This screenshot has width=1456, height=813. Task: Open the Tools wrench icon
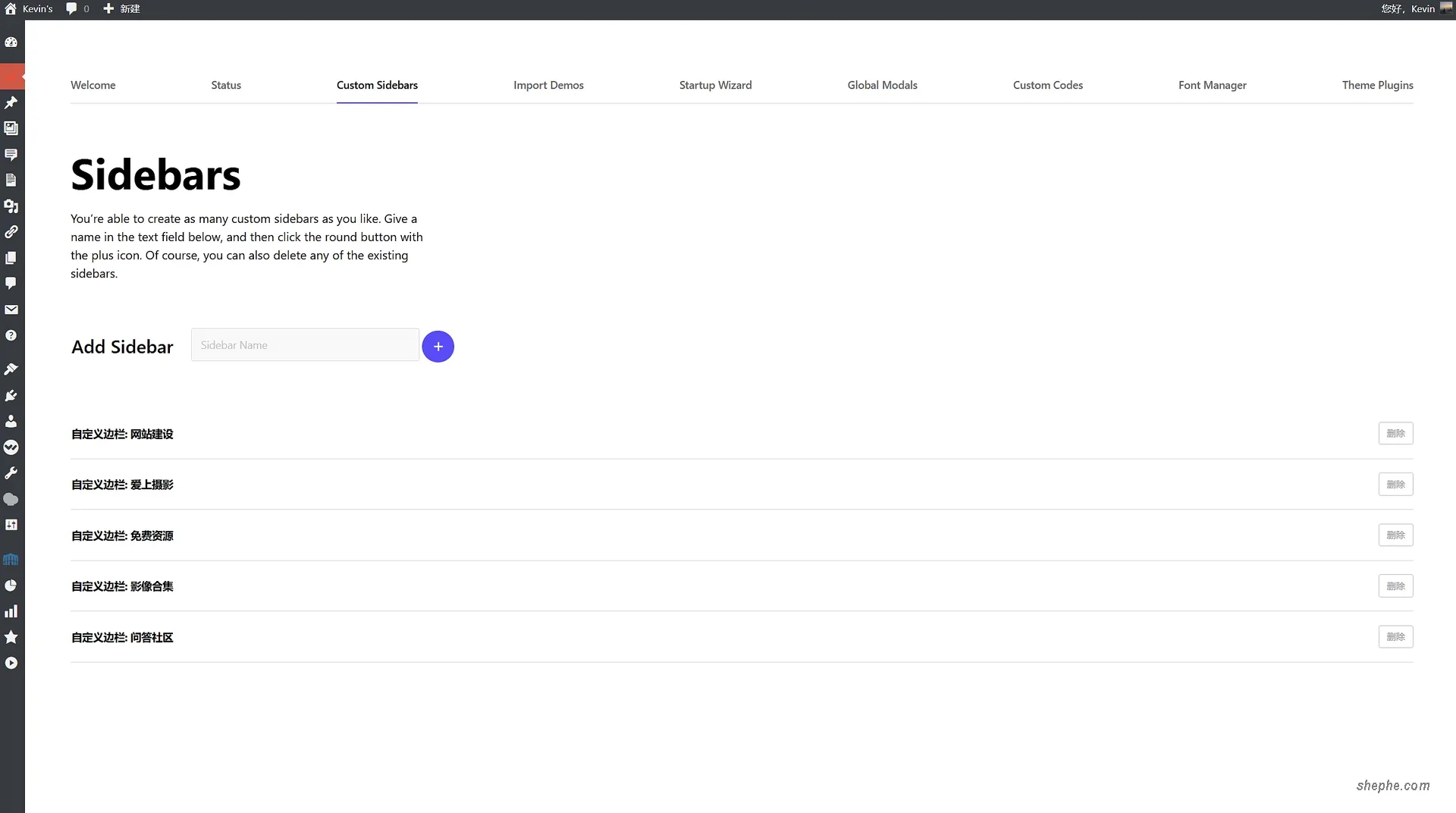tap(11, 473)
